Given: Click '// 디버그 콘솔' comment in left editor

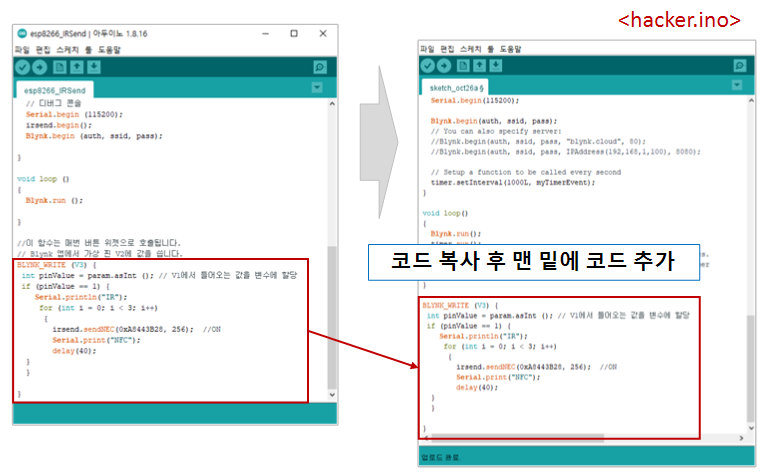Looking at the screenshot, I should coord(54,103).
